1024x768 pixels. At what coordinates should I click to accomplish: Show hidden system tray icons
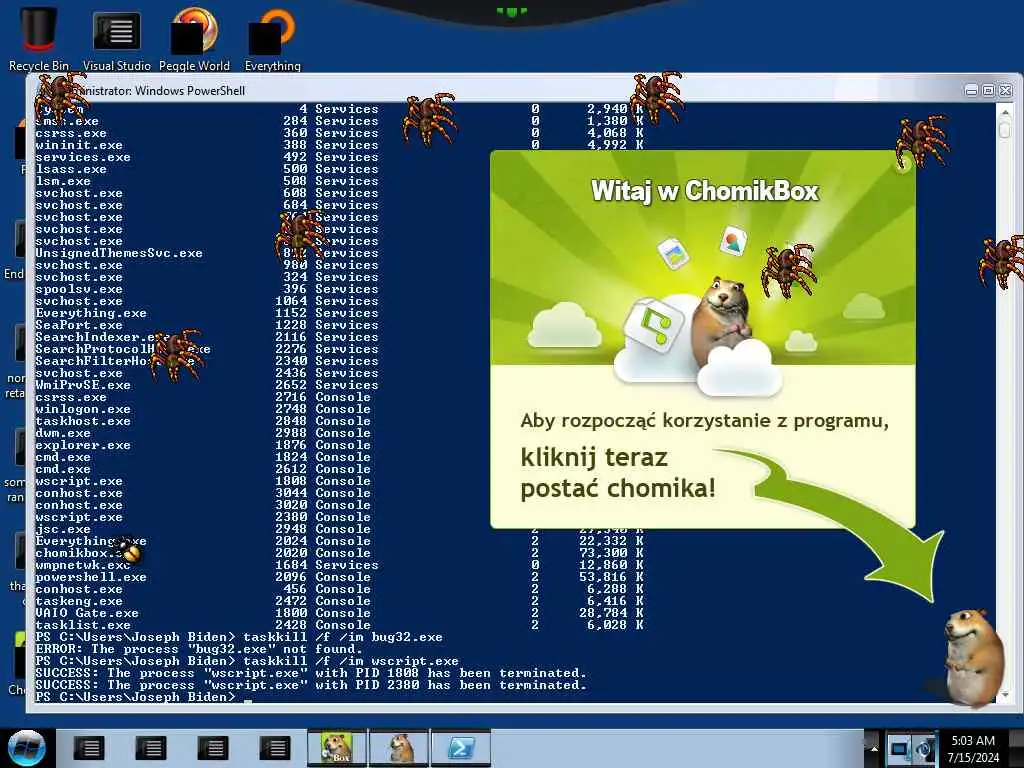[x=873, y=748]
